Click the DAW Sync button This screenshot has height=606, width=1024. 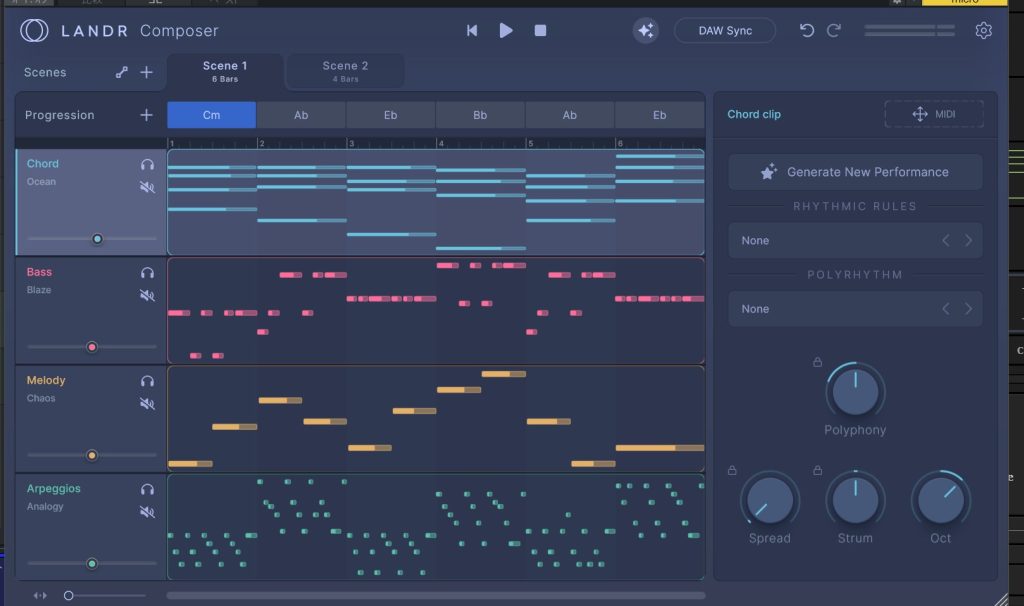tap(725, 31)
